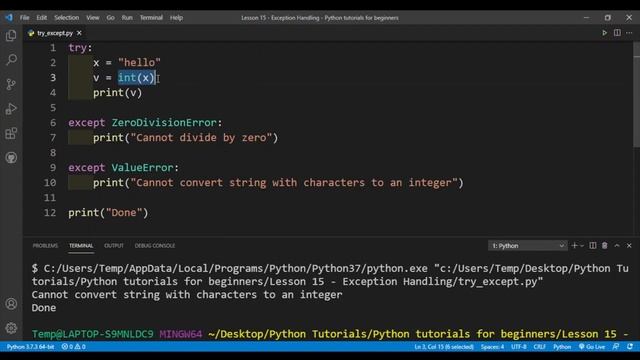Click the "hello" string on line 2

tap(139, 62)
